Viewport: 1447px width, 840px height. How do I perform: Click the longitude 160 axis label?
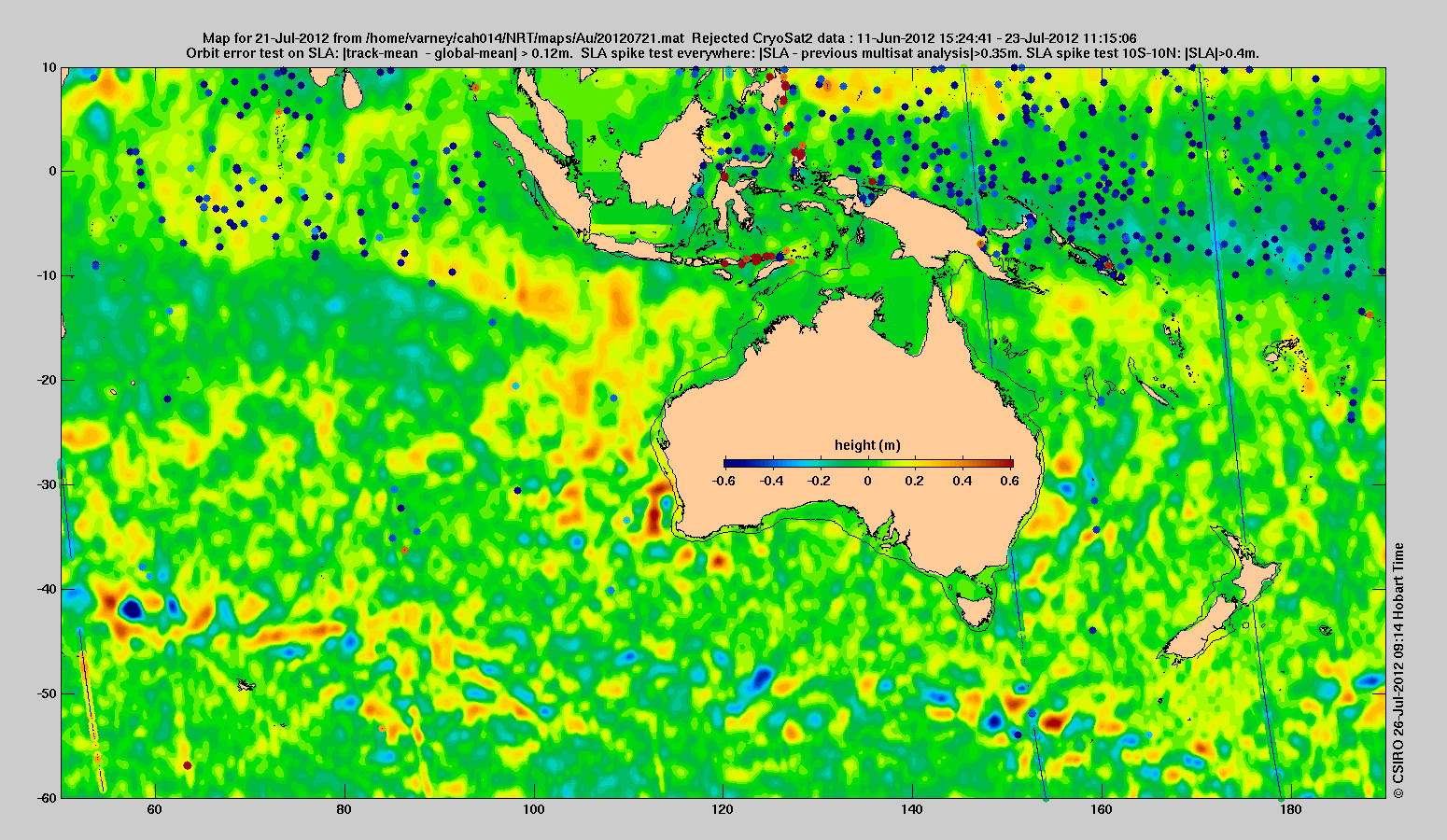pyautogui.click(x=1103, y=809)
